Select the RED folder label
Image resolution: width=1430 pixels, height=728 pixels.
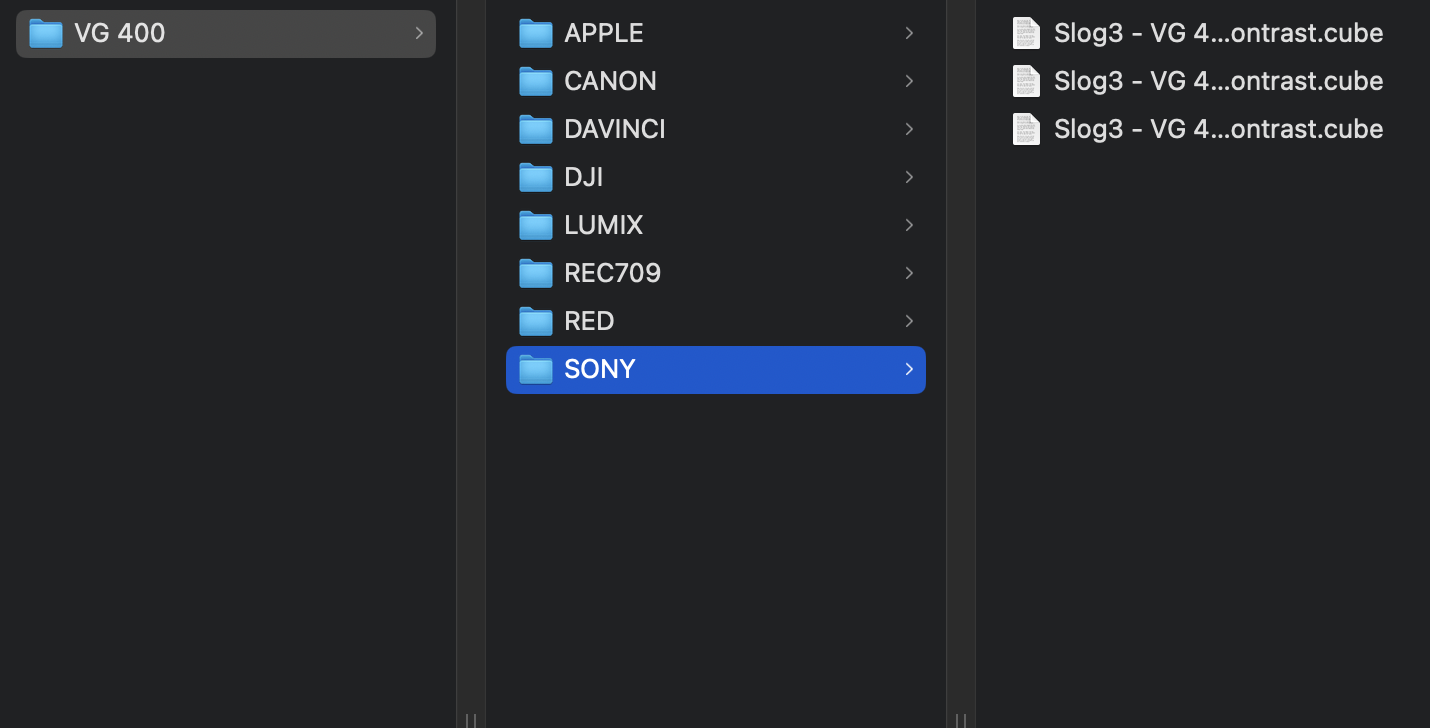[589, 321]
